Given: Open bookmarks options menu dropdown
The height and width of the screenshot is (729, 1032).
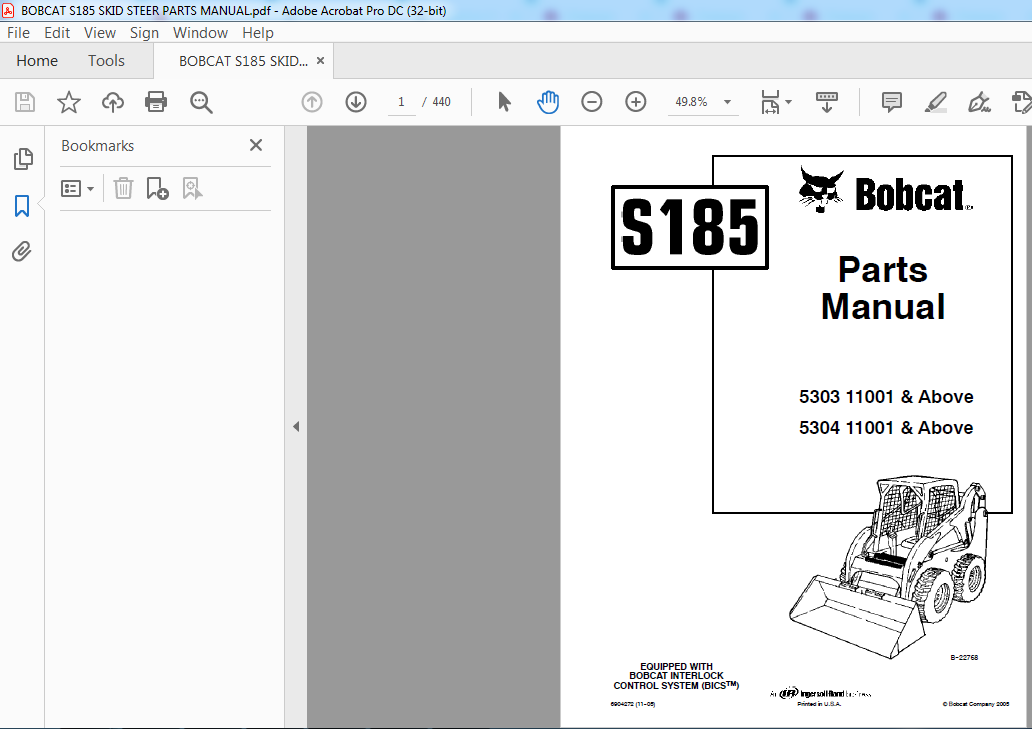Looking at the screenshot, I should pyautogui.click(x=78, y=189).
